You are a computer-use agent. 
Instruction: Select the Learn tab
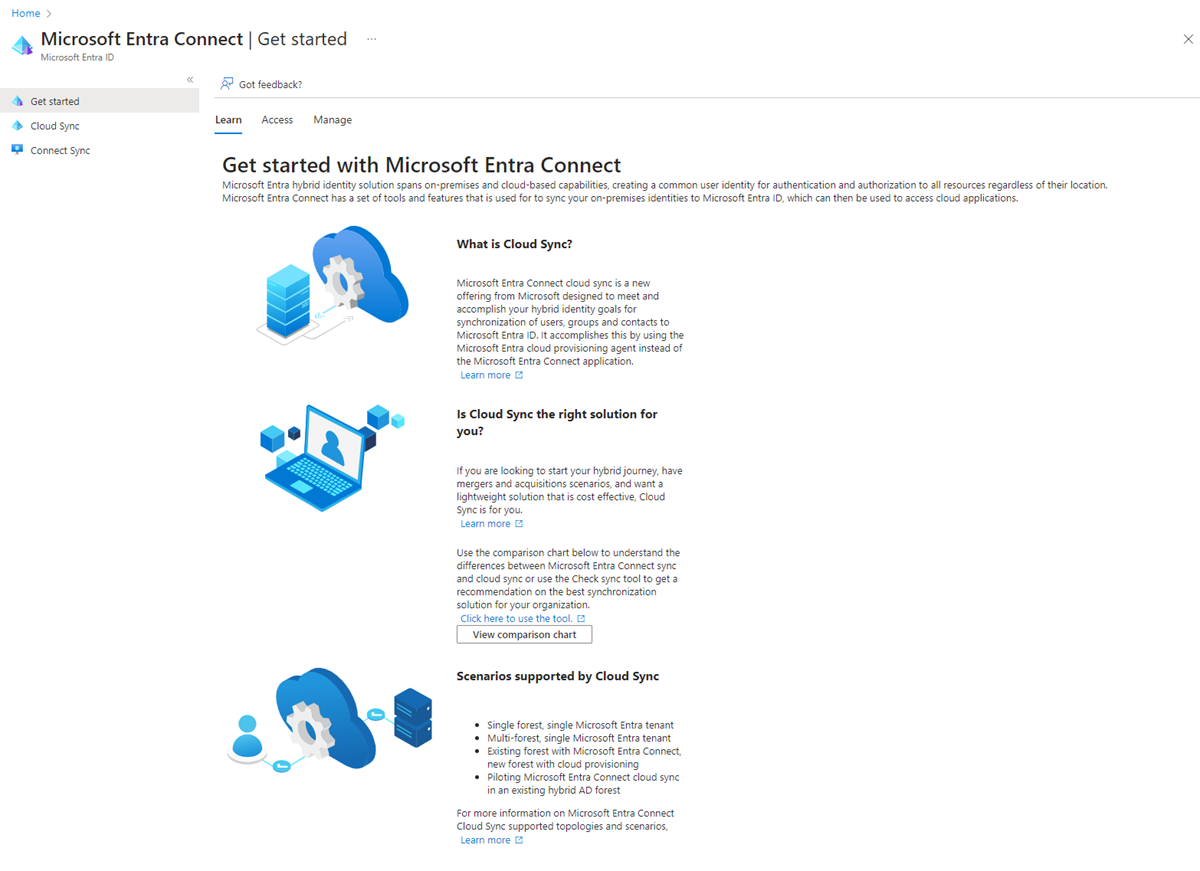[x=228, y=120]
